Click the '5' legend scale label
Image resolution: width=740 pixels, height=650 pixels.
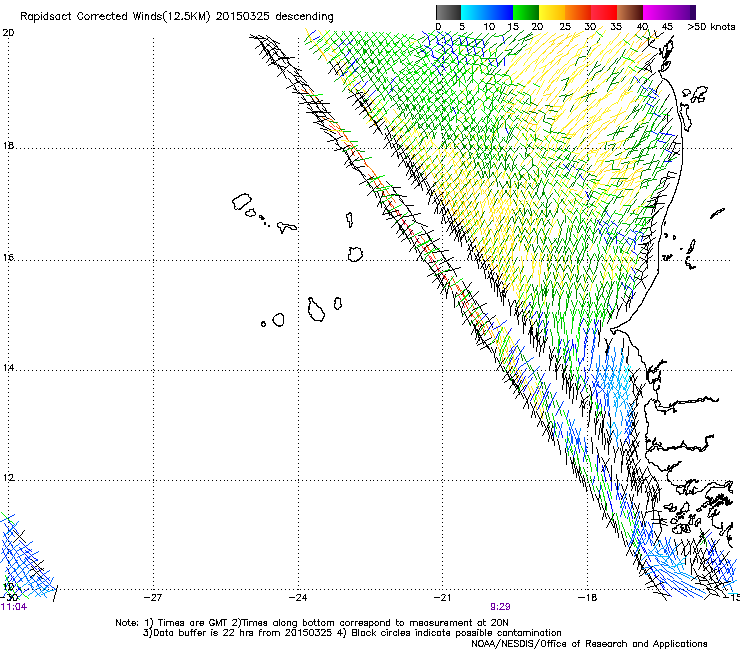(462, 27)
